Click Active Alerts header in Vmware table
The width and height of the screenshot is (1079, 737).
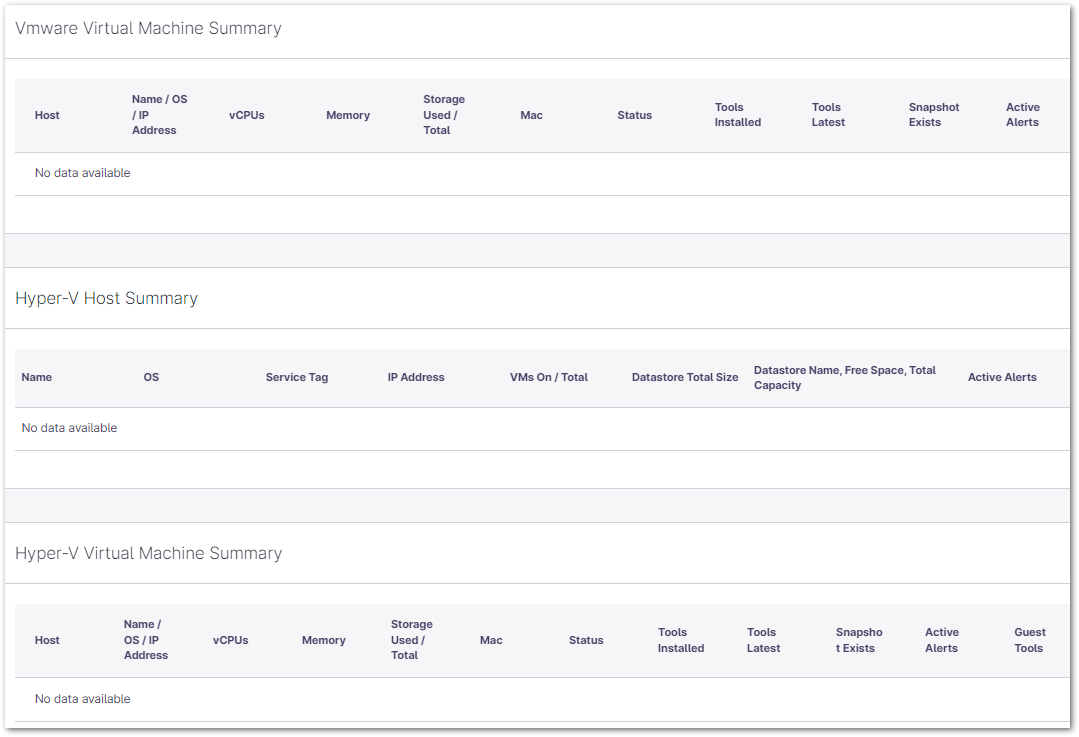pos(1022,115)
